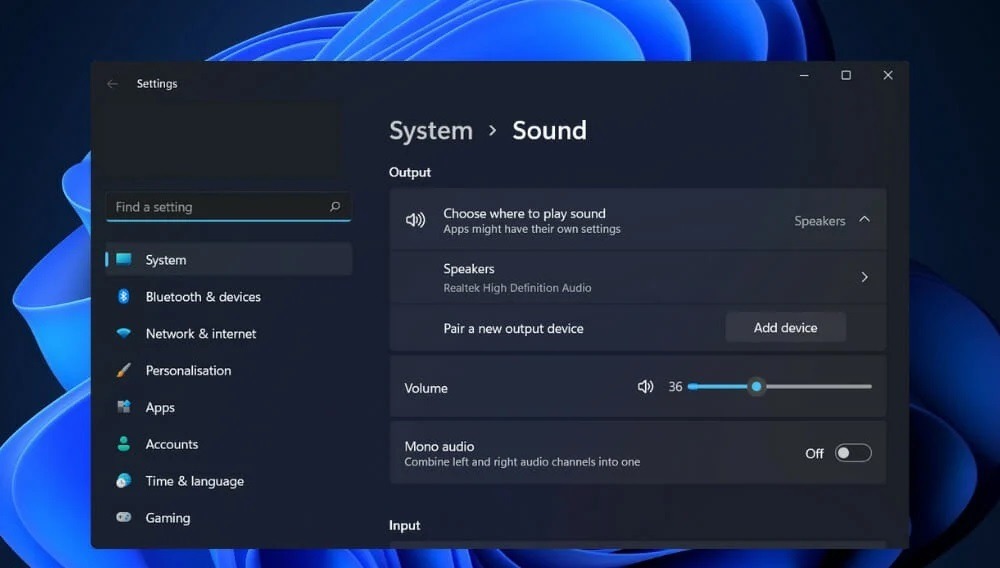Click the Output section heading
This screenshot has height=568, width=1000.
click(x=409, y=172)
